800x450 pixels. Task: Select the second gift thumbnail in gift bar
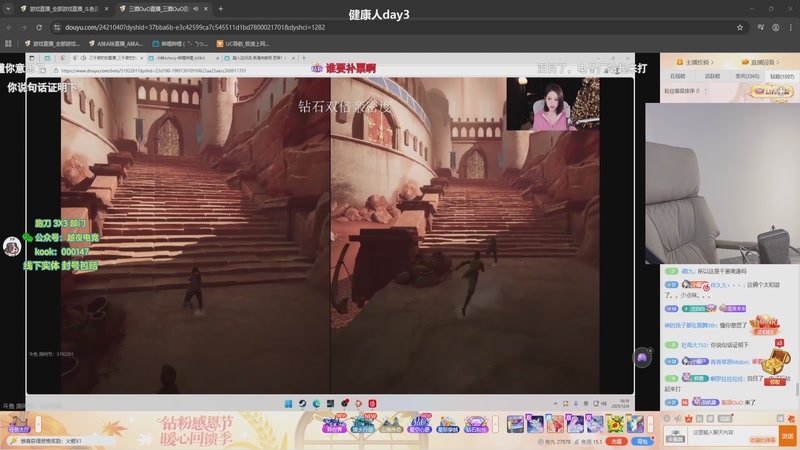pyautogui.click(x=535, y=424)
